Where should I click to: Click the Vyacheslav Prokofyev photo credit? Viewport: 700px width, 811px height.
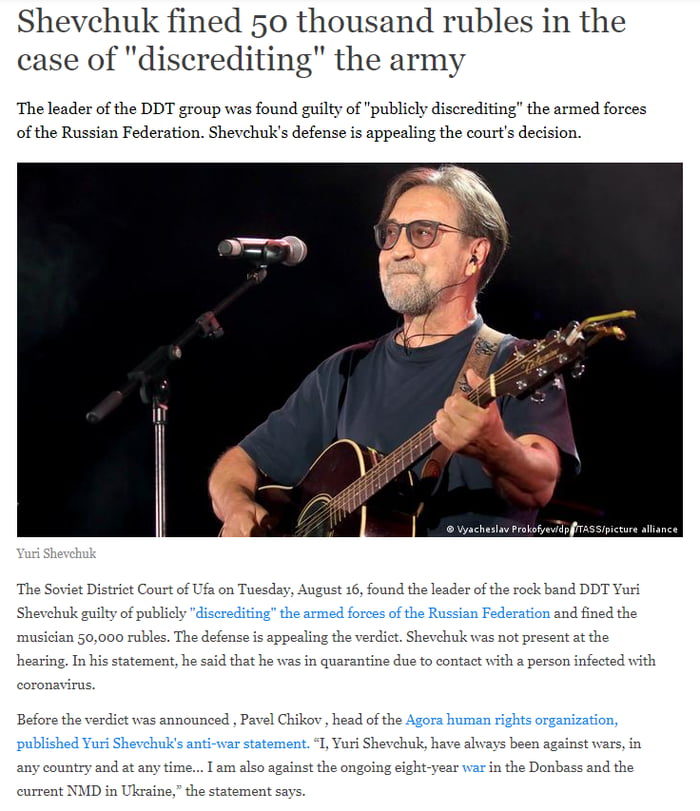pos(561,529)
